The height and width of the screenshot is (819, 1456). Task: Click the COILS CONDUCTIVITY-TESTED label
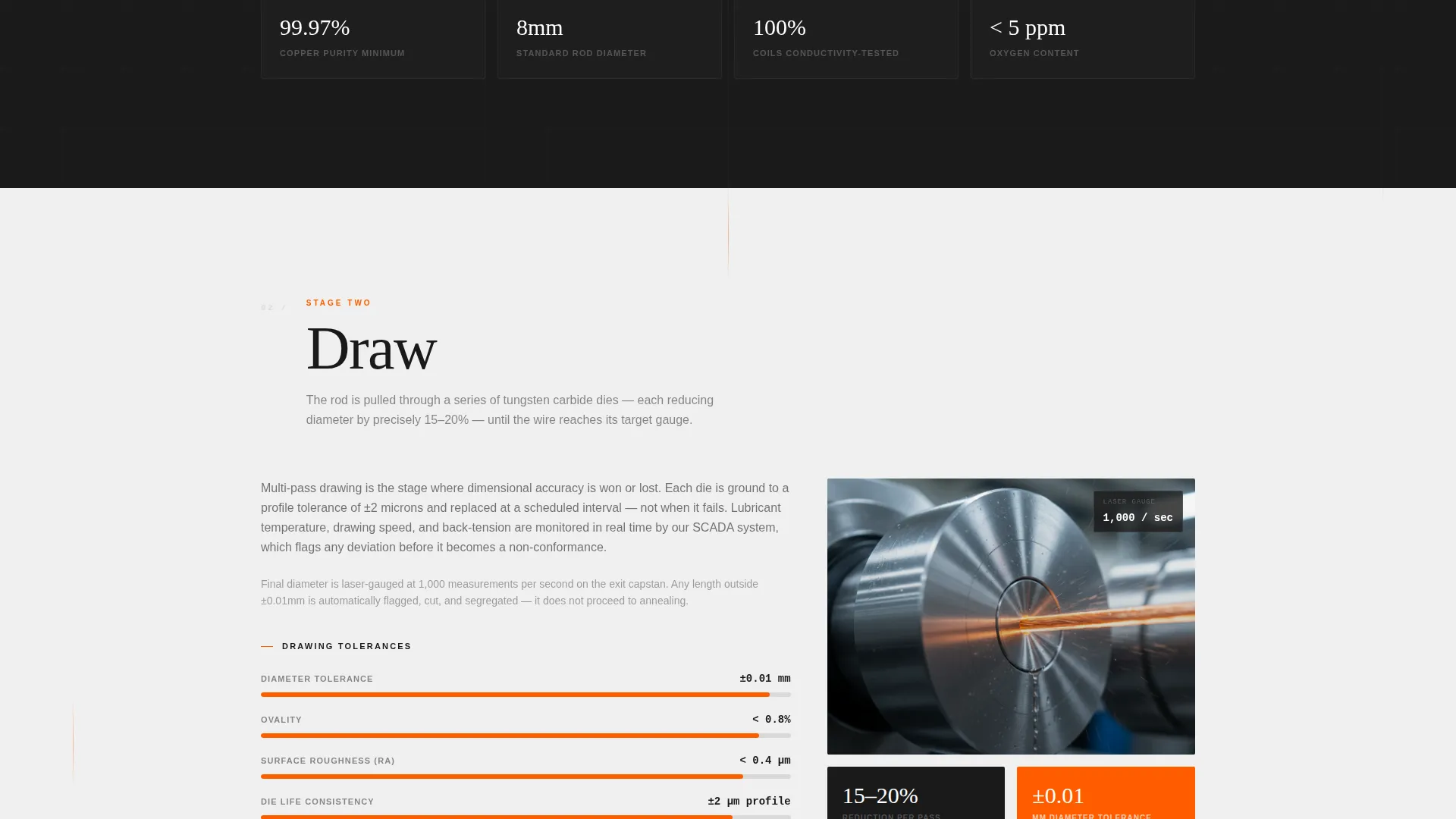[x=826, y=53]
